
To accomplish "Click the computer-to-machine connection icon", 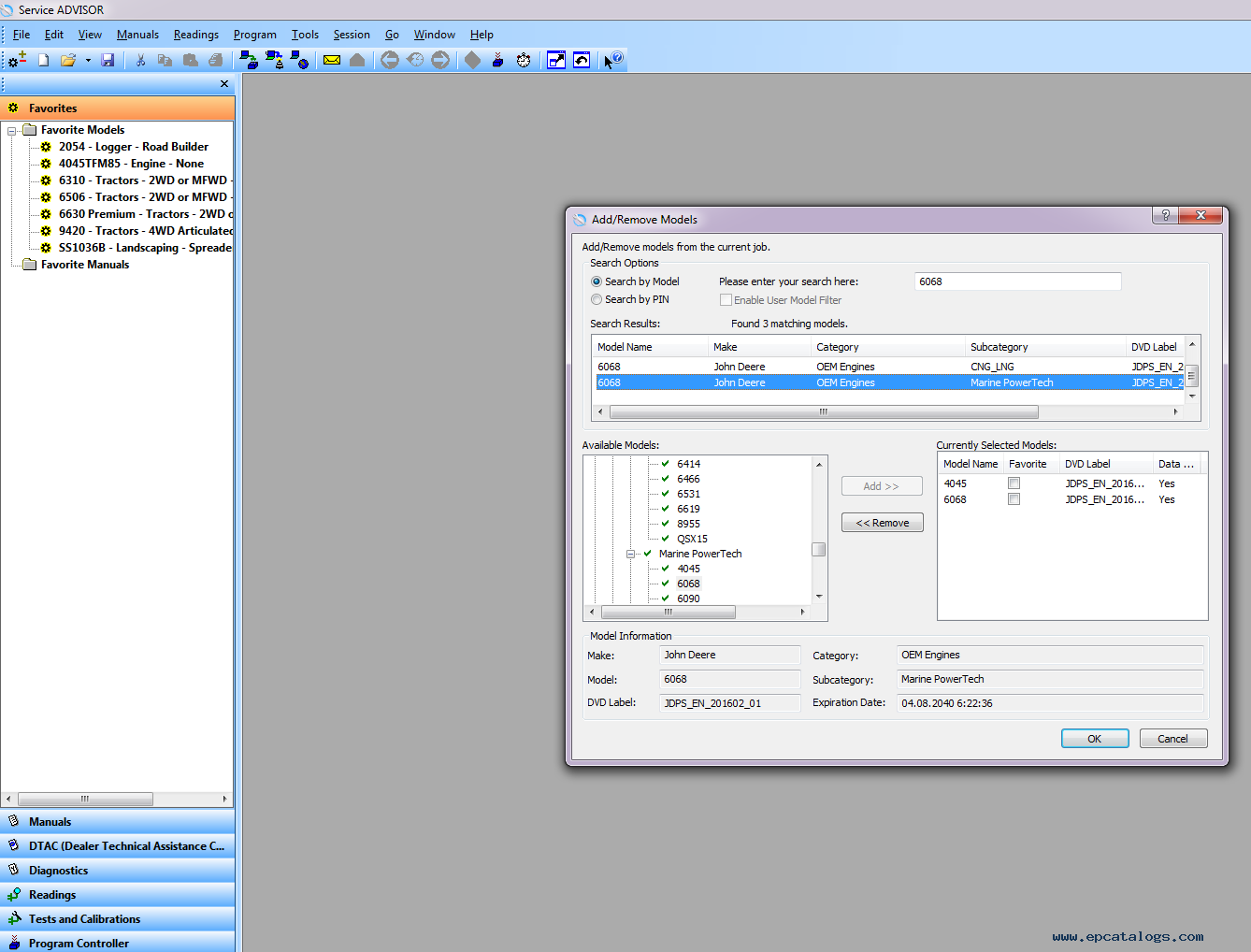I will (274, 60).
